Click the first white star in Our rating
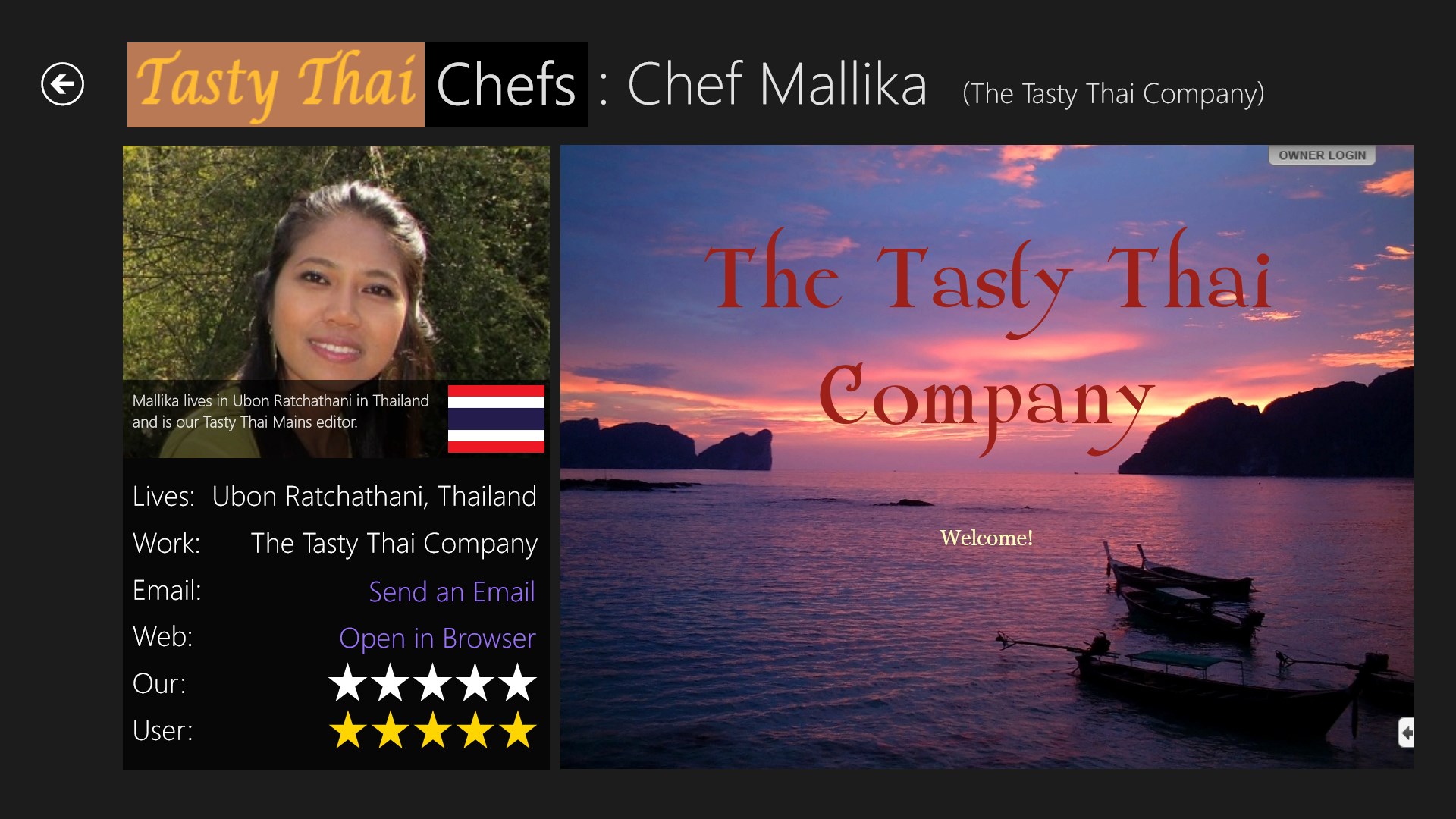This screenshot has width=1456, height=819. tap(348, 682)
